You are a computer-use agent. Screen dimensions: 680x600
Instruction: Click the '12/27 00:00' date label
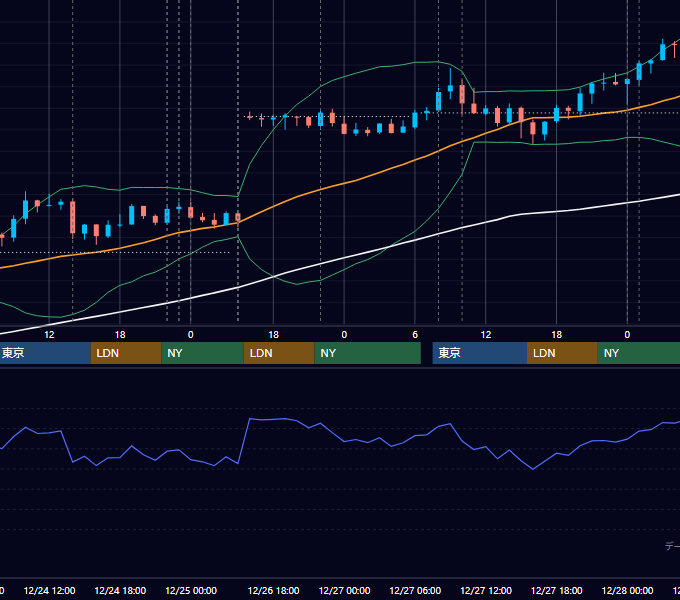point(344,590)
